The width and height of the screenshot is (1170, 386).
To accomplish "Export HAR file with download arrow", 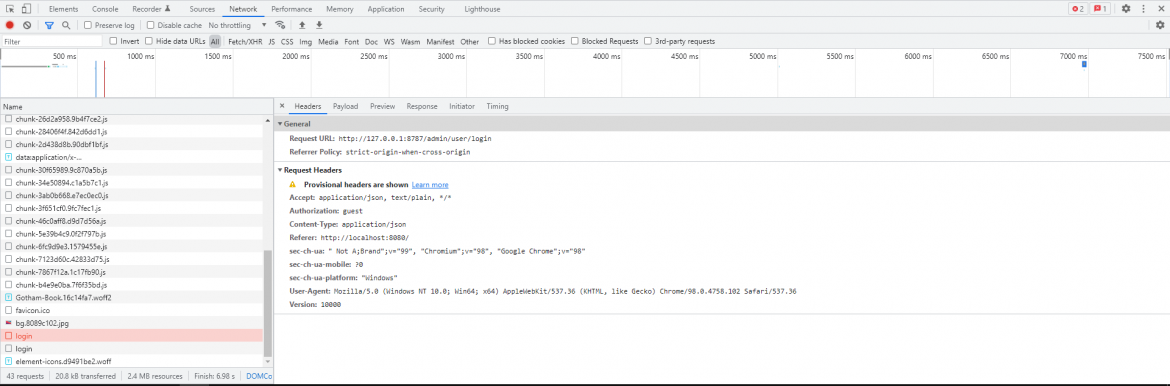I will click(x=319, y=25).
